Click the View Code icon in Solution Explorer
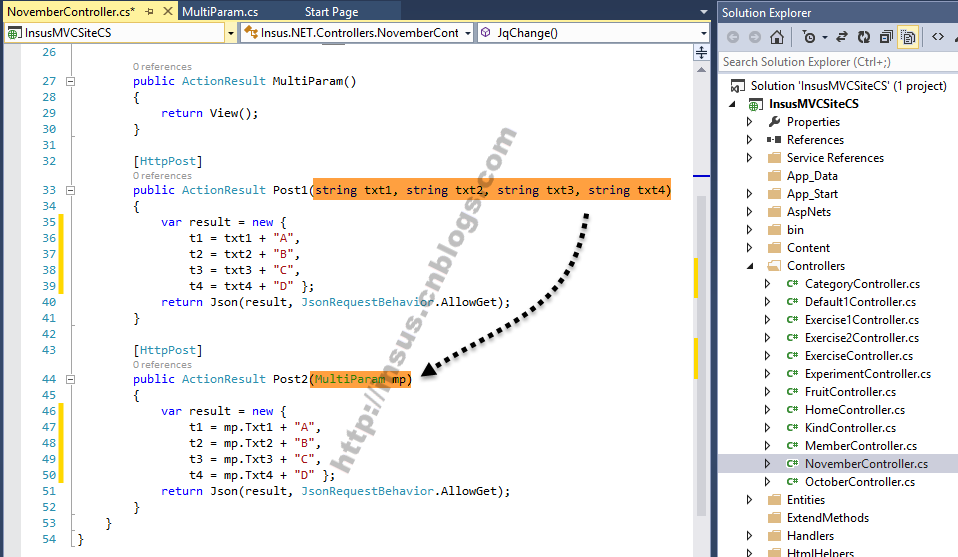 click(938, 37)
